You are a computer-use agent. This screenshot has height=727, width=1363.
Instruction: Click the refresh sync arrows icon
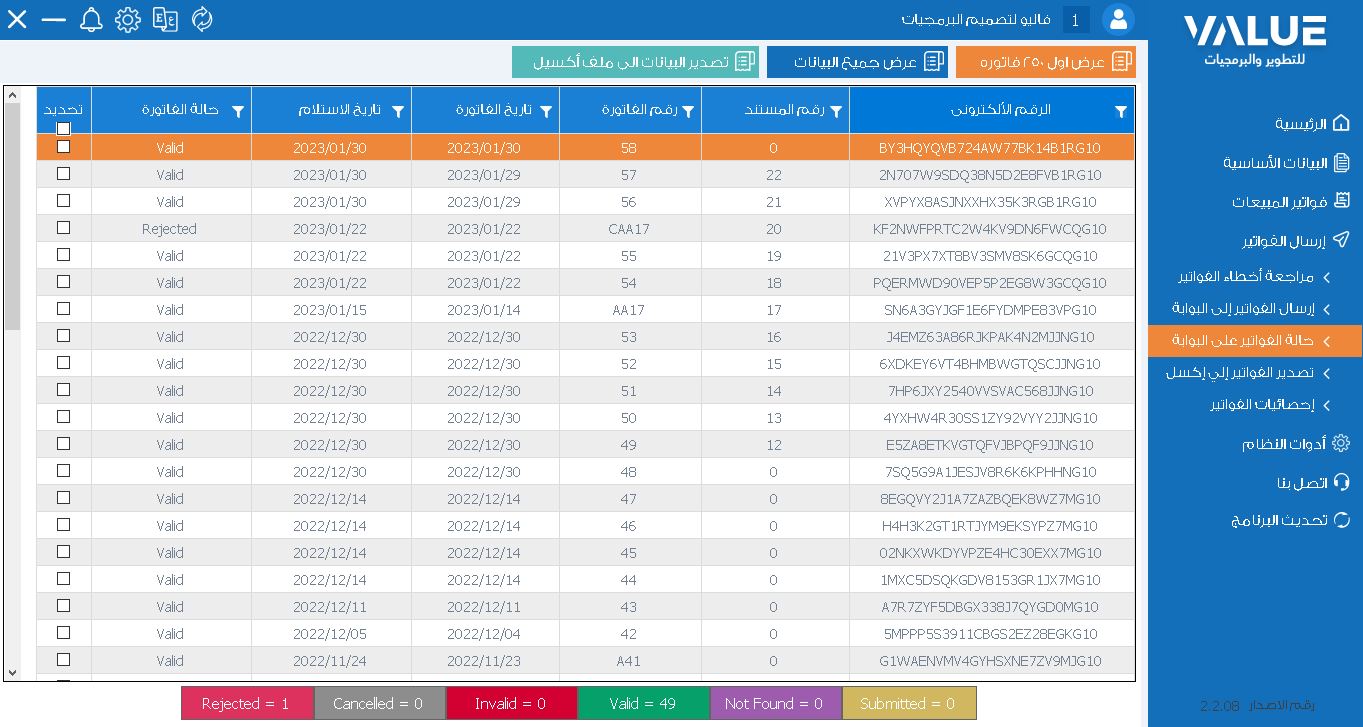(202, 19)
